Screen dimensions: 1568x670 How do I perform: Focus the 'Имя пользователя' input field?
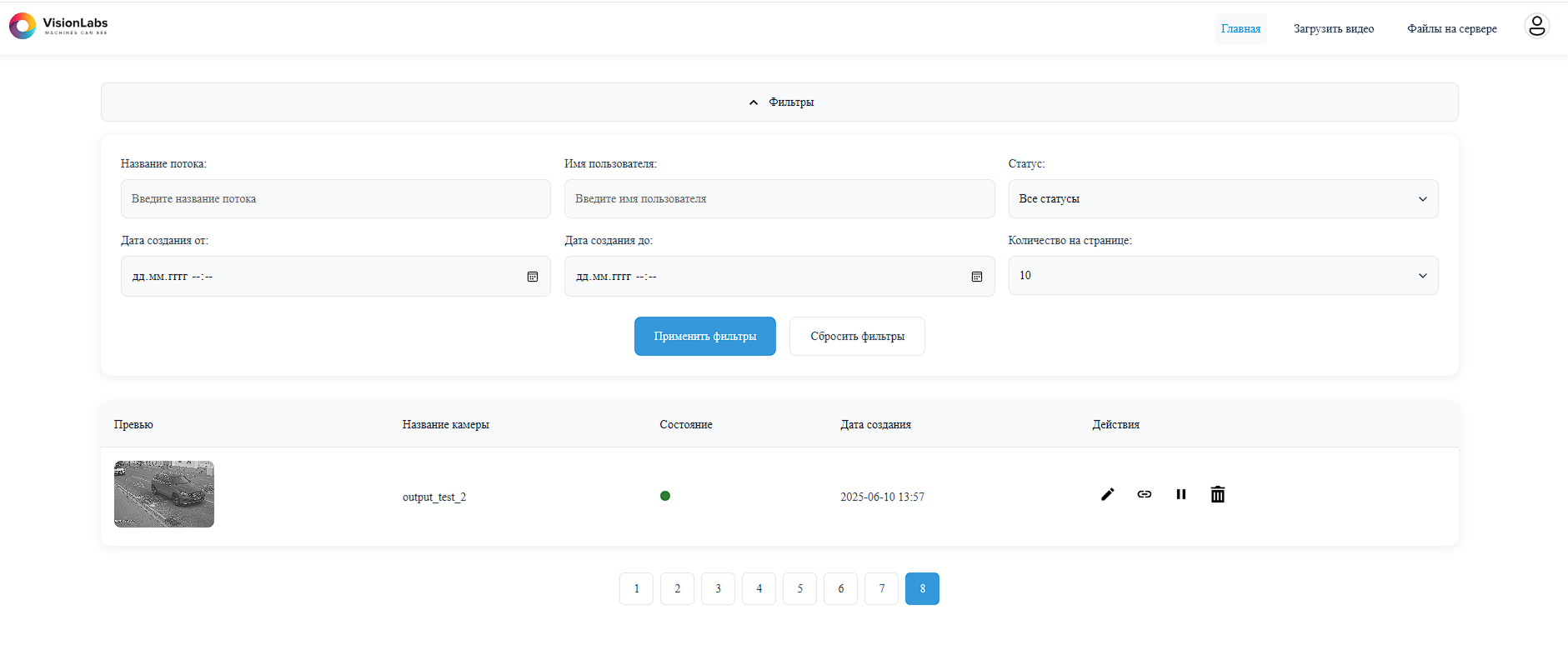779,198
